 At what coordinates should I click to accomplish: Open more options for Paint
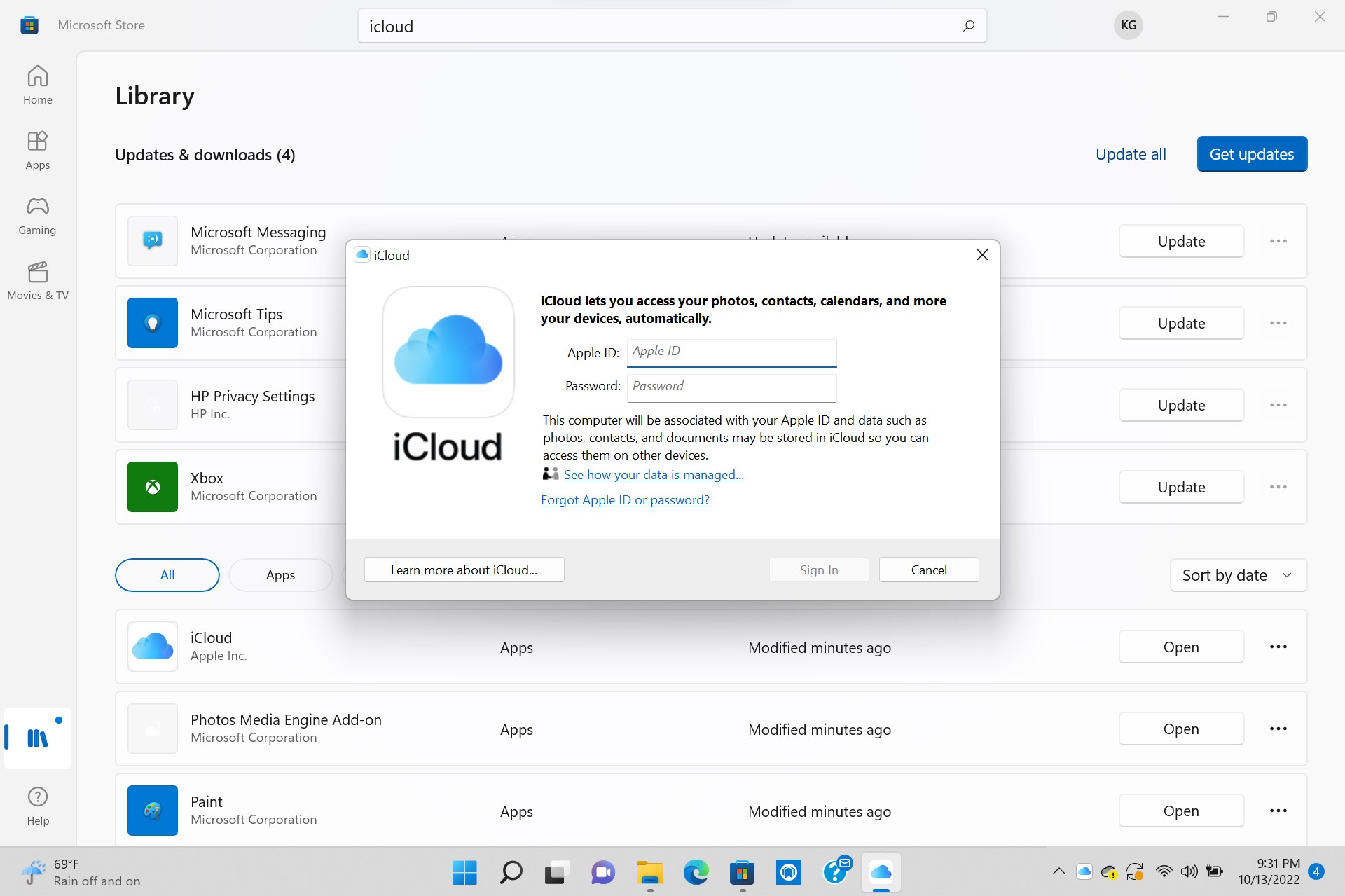tap(1278, 811)
